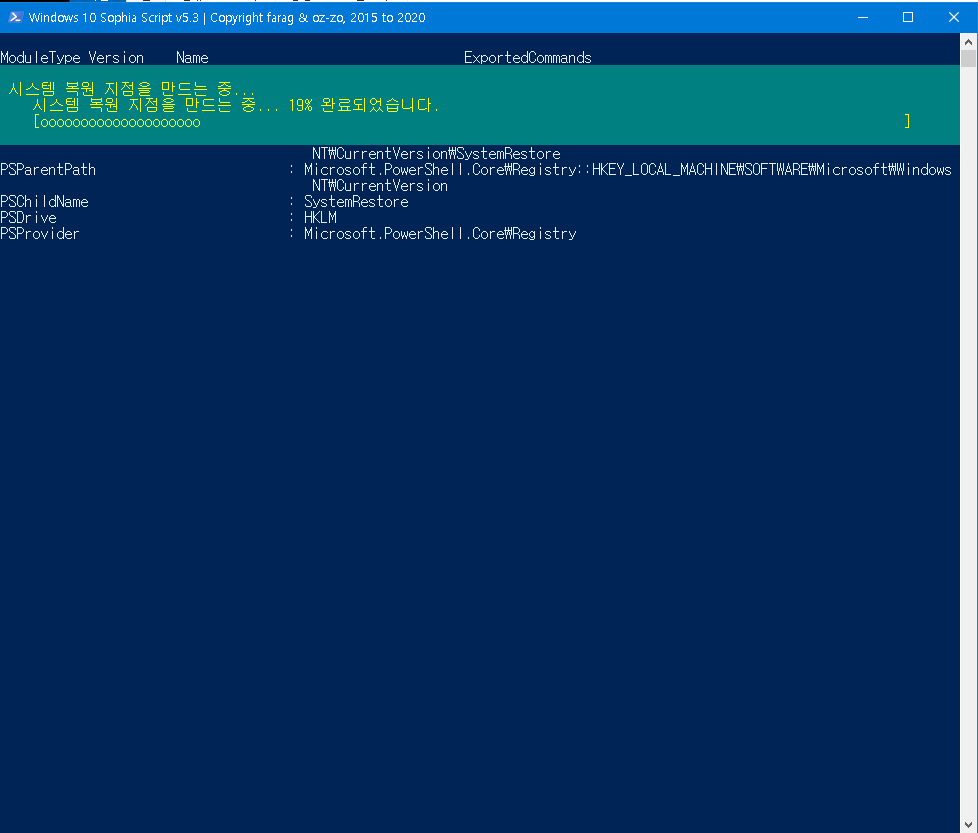Click the window title text
978x833 pixels.
tap(227, 17)
